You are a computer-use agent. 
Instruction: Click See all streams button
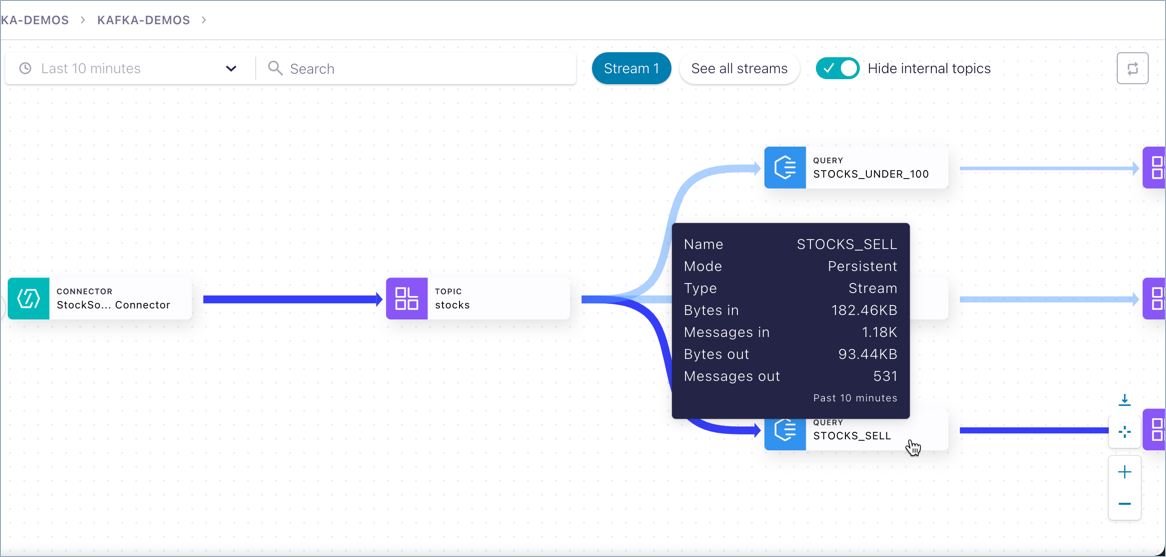click(739, 69)
